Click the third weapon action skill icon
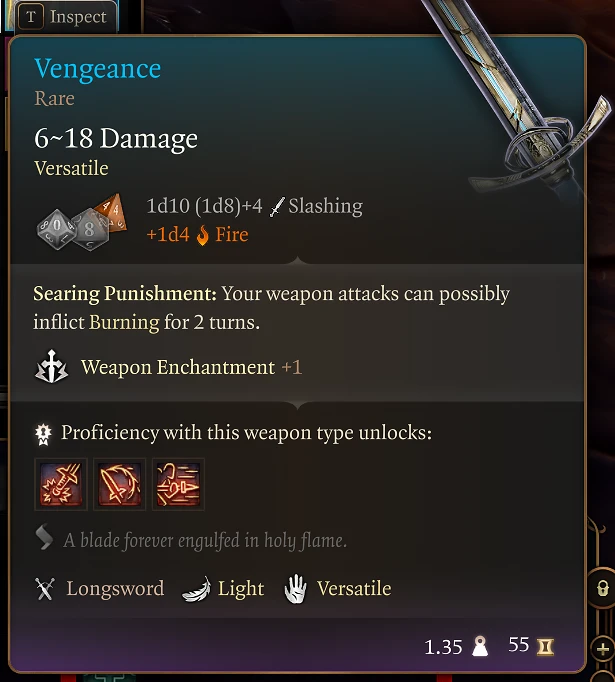 tap(178, 484)
